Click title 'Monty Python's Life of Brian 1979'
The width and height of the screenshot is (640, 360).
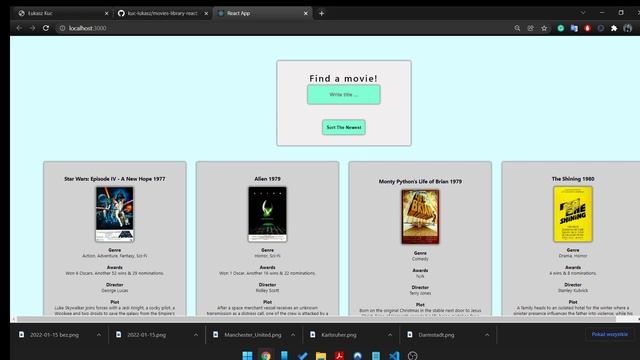420,182
